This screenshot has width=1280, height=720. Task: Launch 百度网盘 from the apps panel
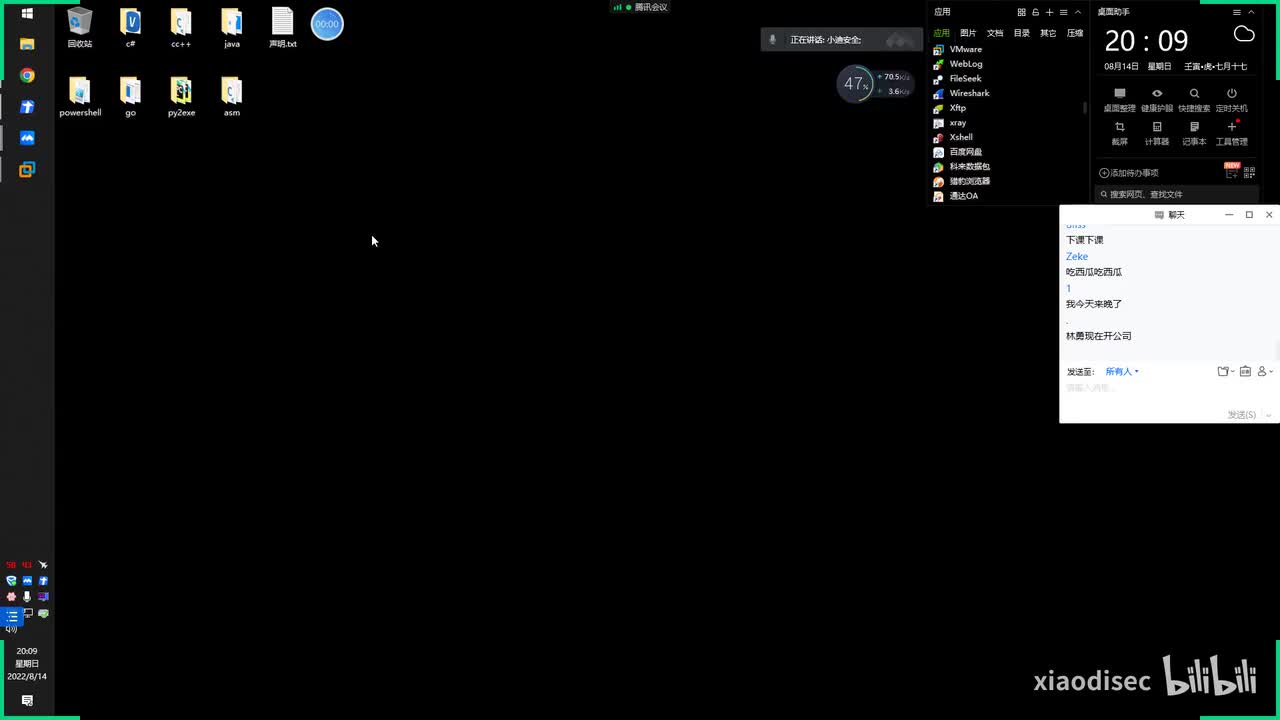coord(958,152)
